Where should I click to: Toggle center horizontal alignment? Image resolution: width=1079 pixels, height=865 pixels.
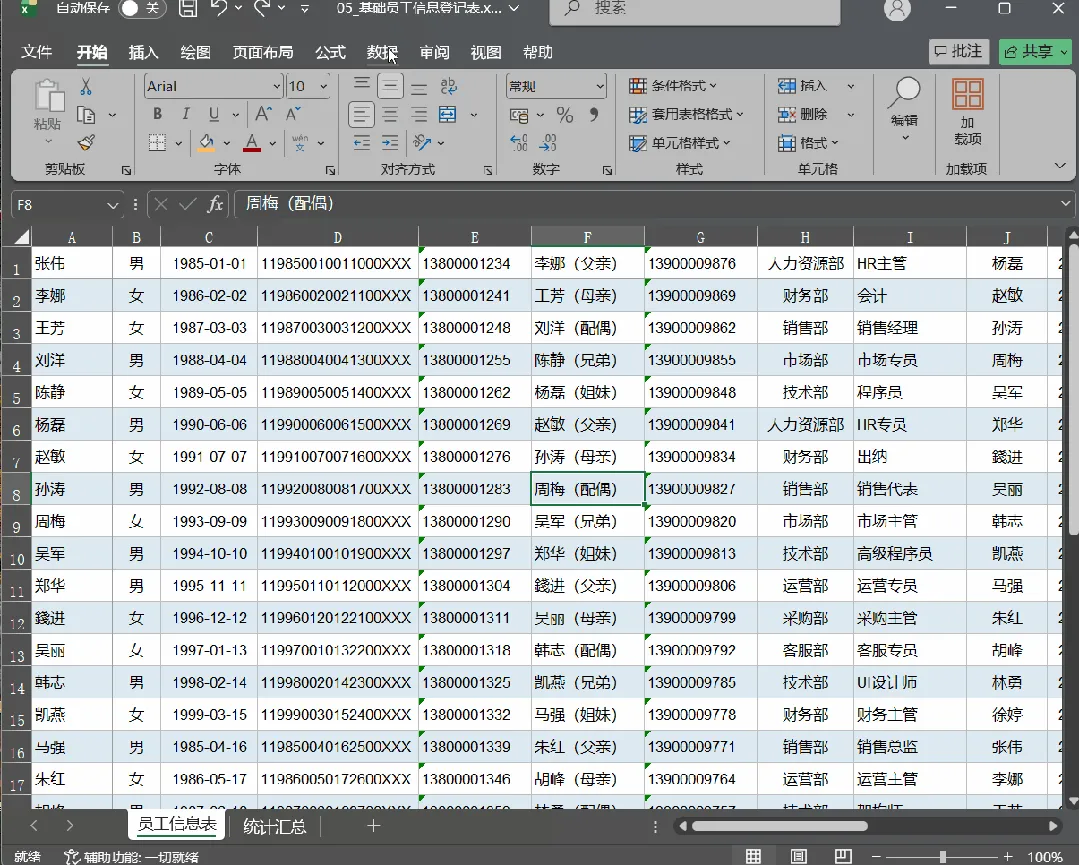click(x=390, y=115)
